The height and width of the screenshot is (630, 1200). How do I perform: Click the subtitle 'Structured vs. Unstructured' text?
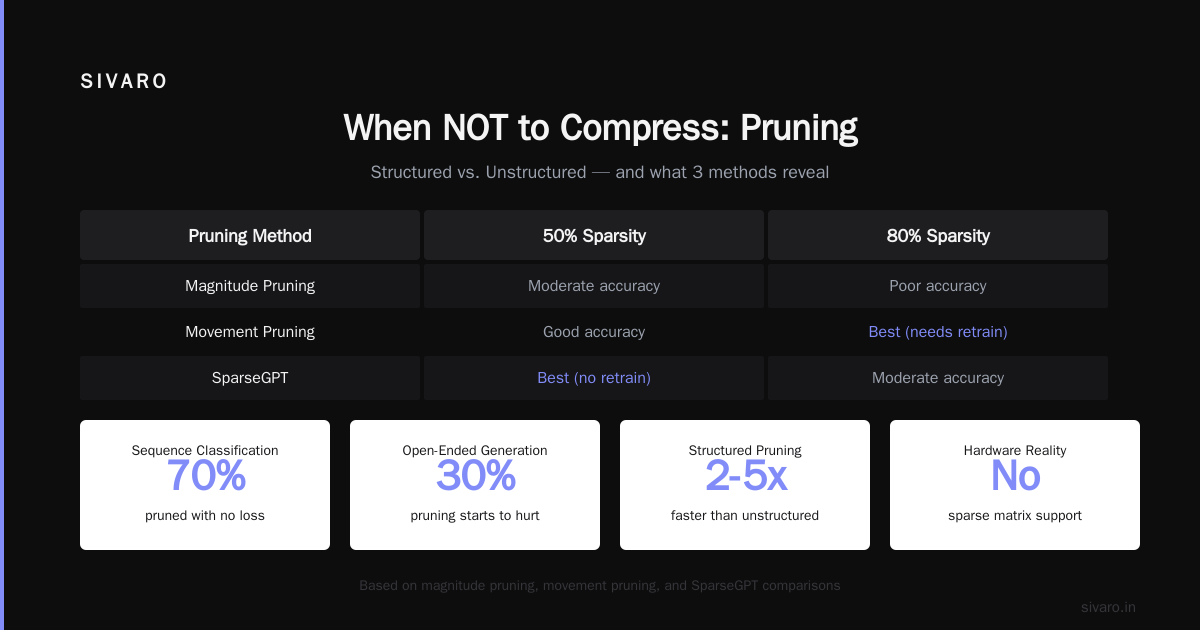pos(478,172)
